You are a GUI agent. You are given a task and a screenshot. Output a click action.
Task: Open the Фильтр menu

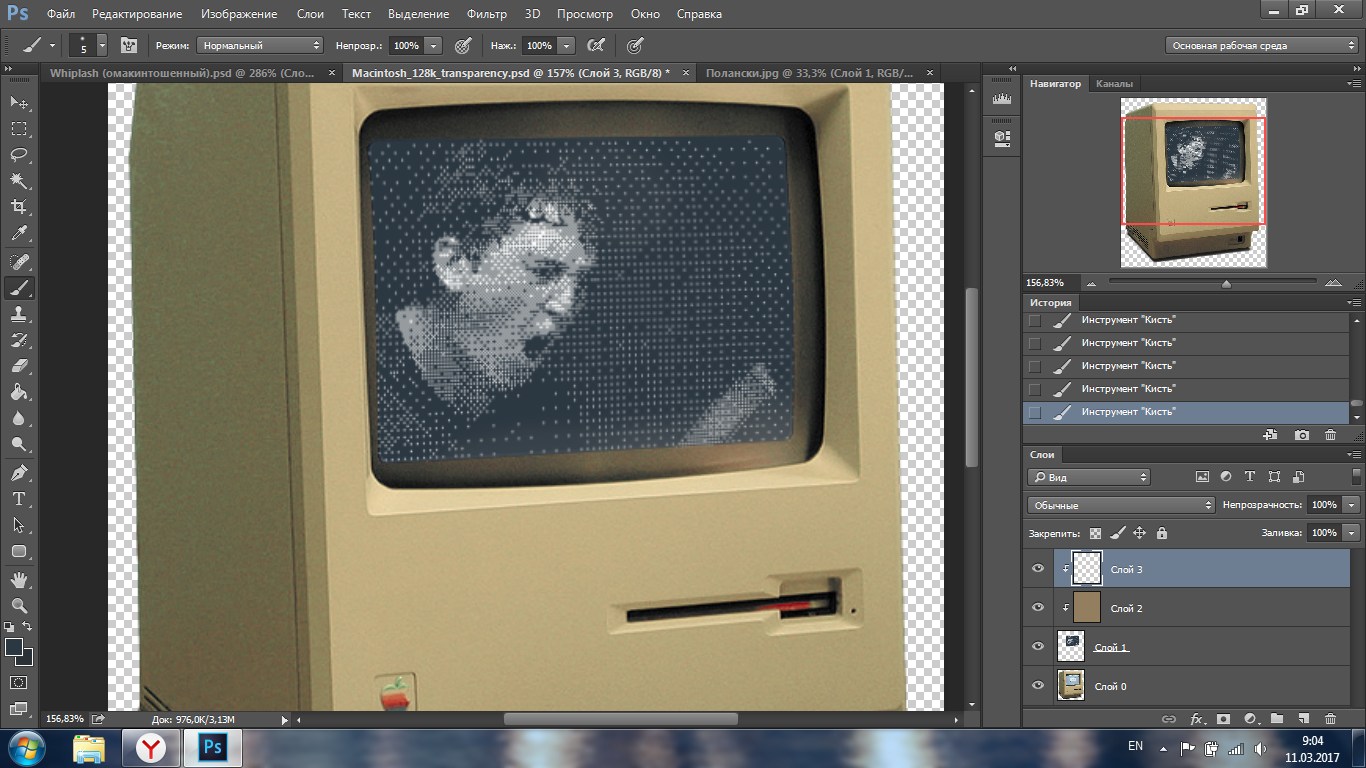pos(488,14)
